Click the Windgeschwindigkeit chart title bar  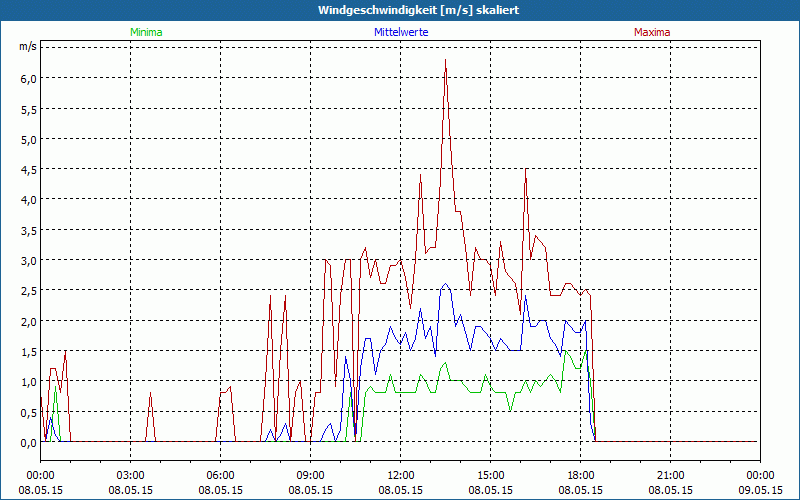point(400,10)
